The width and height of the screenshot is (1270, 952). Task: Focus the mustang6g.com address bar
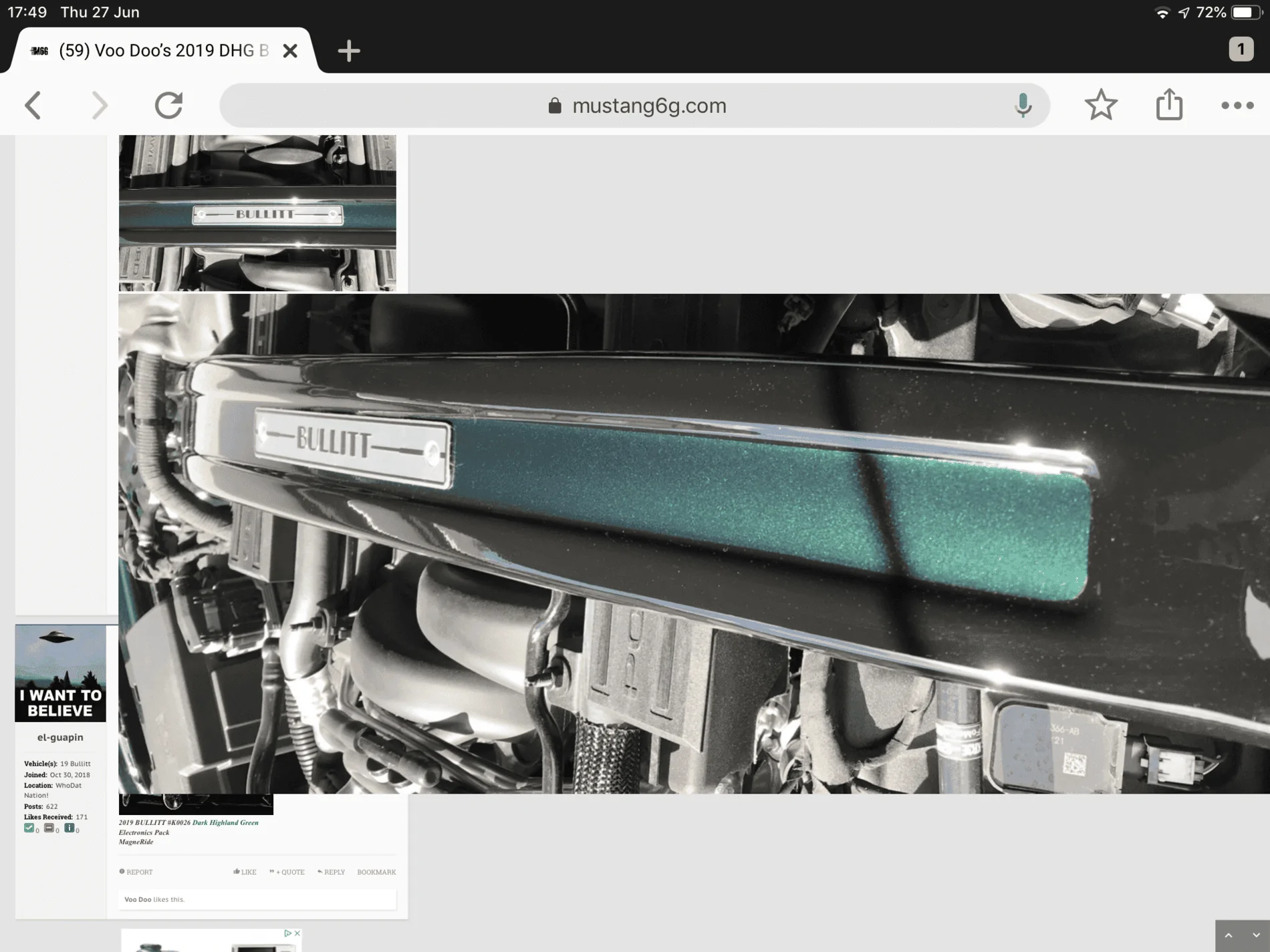[635, 106]
